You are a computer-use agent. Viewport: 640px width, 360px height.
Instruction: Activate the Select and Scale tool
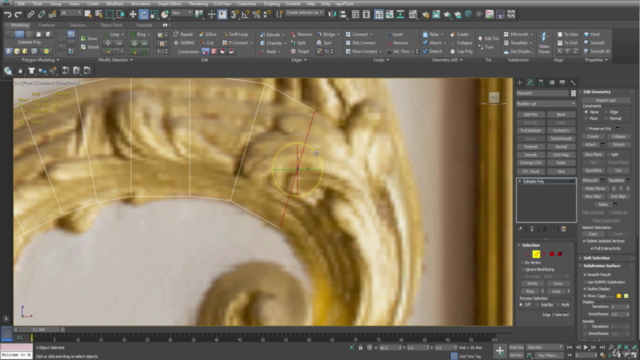(x=154, y=14)
